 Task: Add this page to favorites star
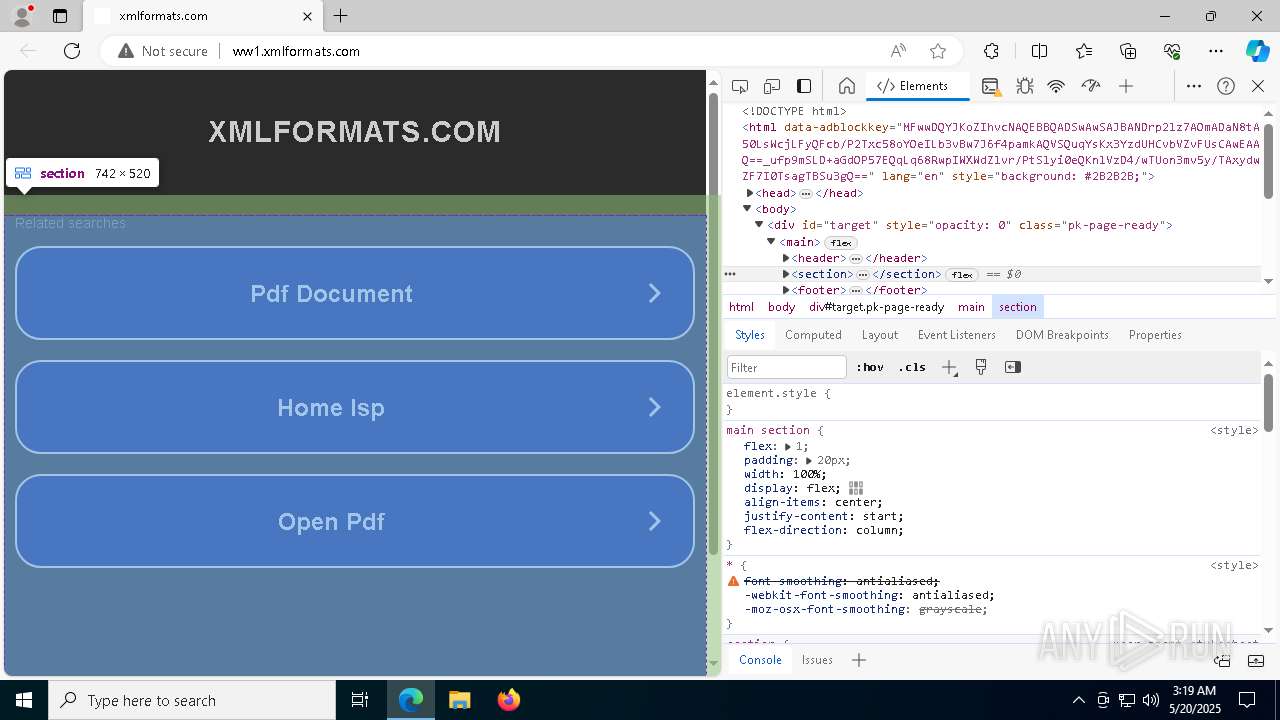click(938, 51)
